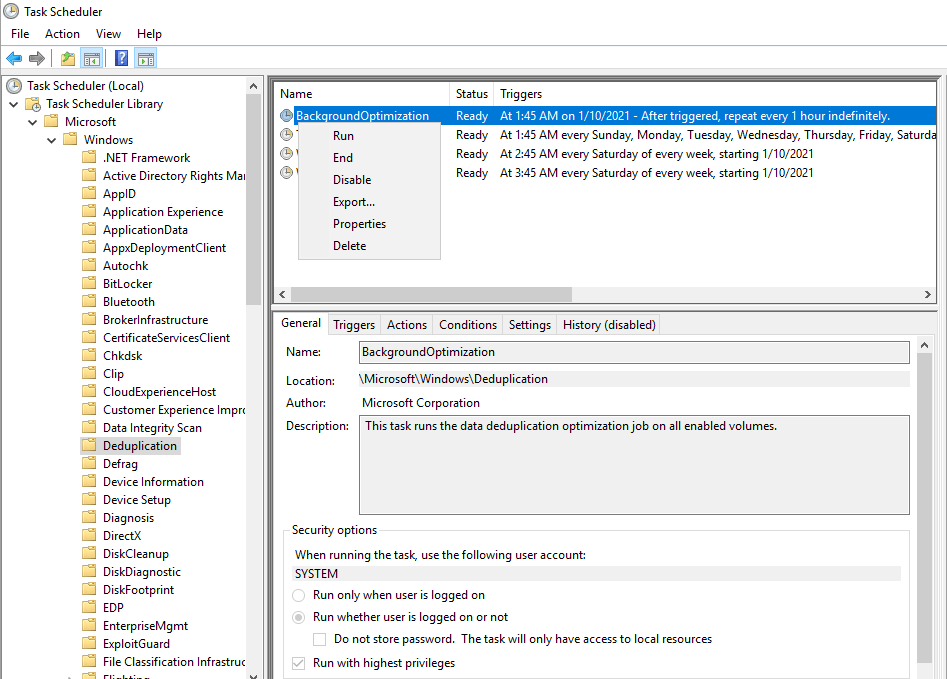
Task: Click the folder icon beside Defrag
Action: coord(89,463)
